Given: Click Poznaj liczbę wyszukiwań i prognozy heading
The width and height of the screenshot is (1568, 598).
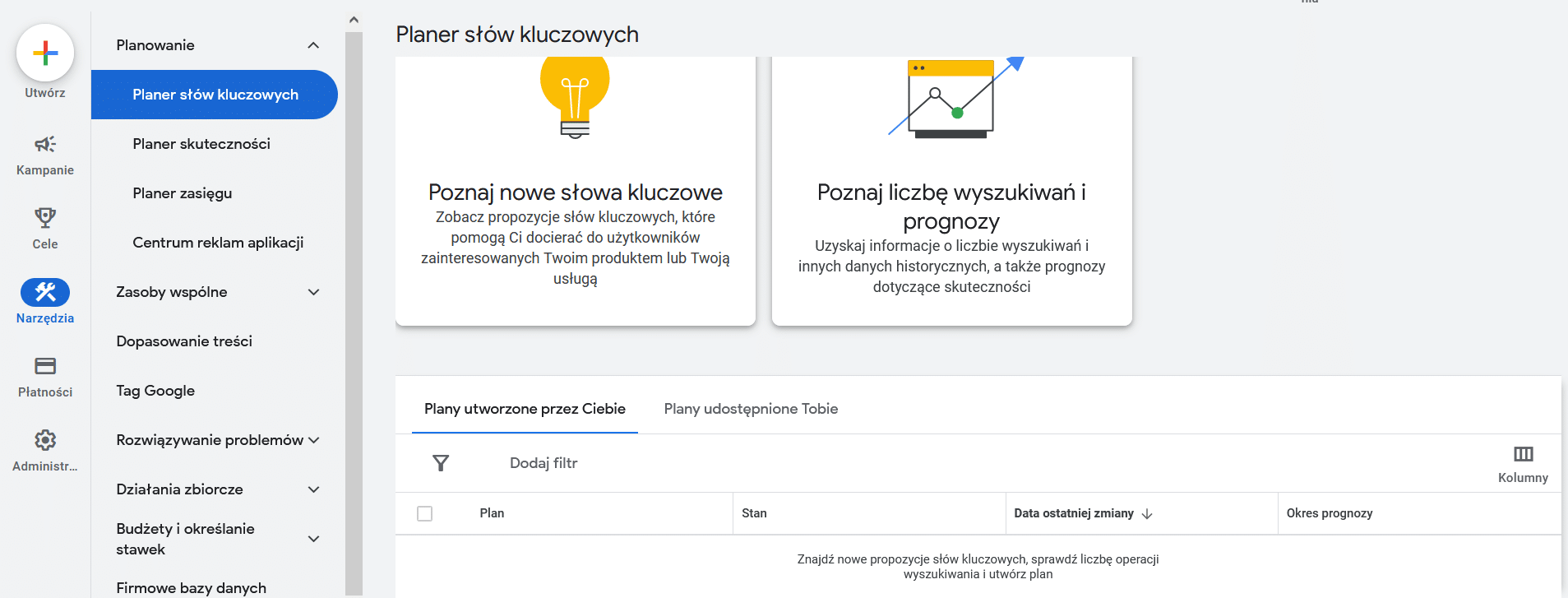Looking at the screenshot, I should [951, 206].
